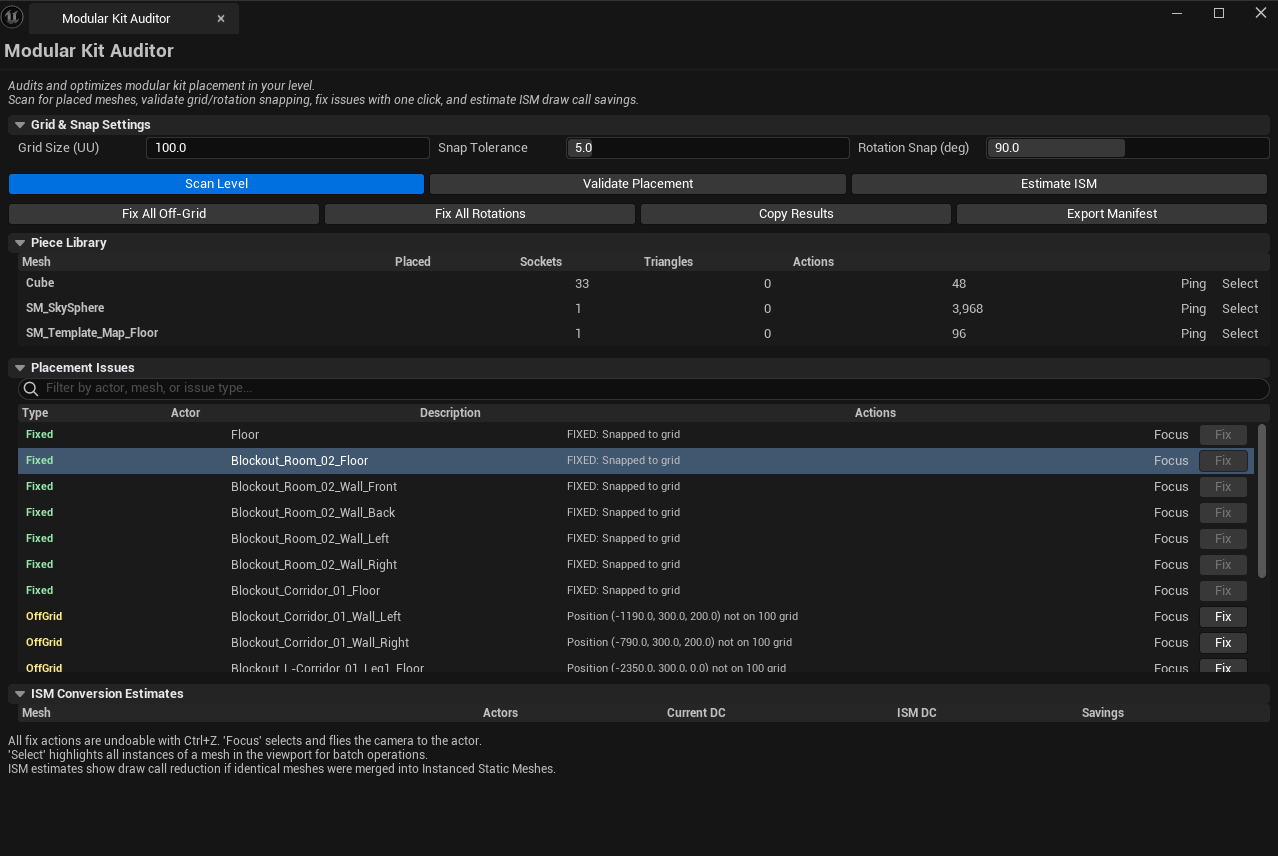This screenshot has width=1278, height=856.
Task: Focus on Blockout_Room_02_Wall_Right actor
Action: pyautogui.click(x=1171, y=565)
